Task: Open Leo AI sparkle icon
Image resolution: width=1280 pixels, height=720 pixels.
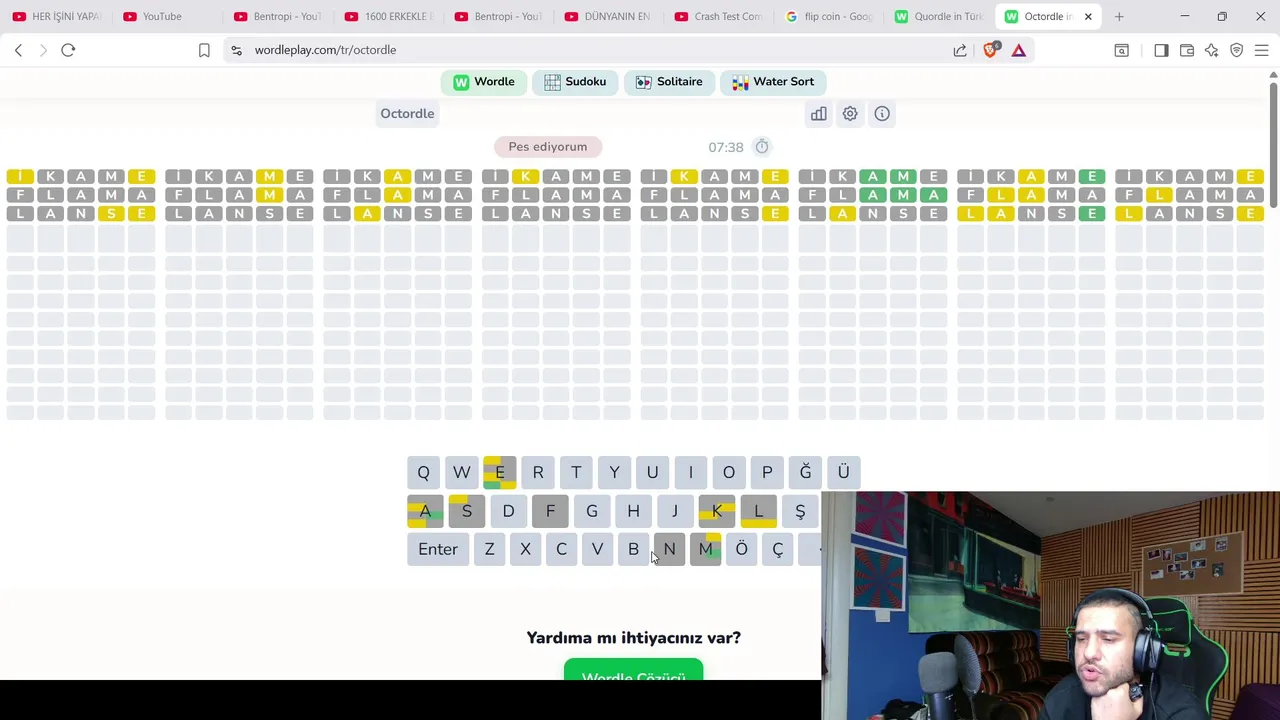Action: [1212, 50]
